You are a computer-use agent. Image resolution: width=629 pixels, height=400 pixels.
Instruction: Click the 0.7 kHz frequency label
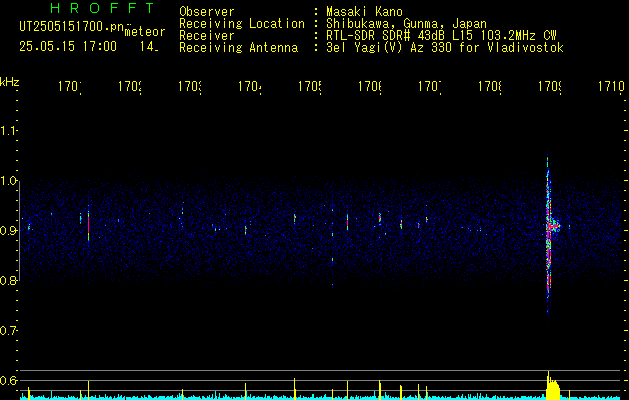point(8,331)
